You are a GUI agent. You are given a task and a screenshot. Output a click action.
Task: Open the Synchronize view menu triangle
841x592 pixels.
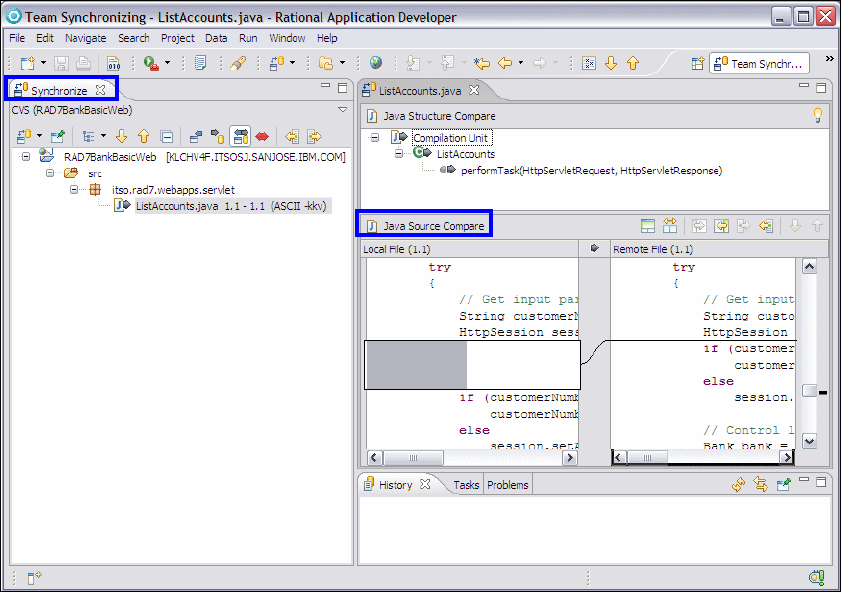tap(342, 110)
